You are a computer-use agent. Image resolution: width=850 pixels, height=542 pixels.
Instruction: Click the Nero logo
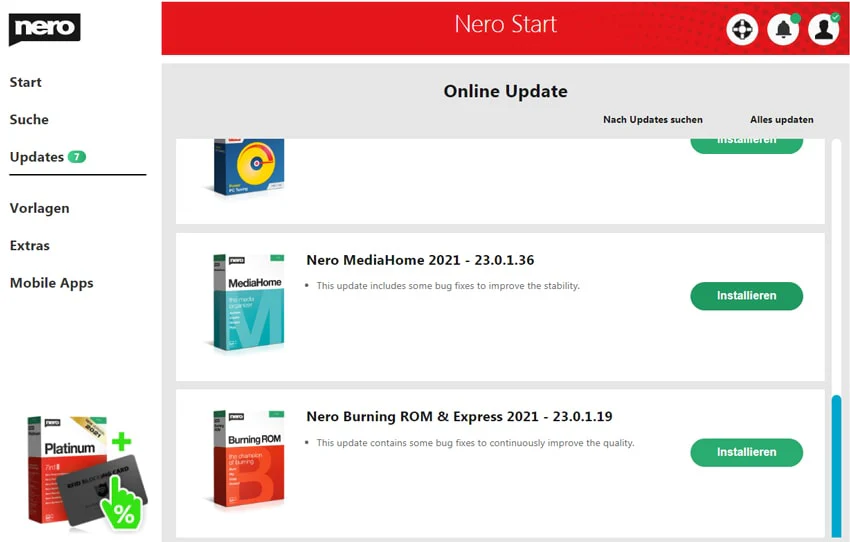click(x=44, y=29)
